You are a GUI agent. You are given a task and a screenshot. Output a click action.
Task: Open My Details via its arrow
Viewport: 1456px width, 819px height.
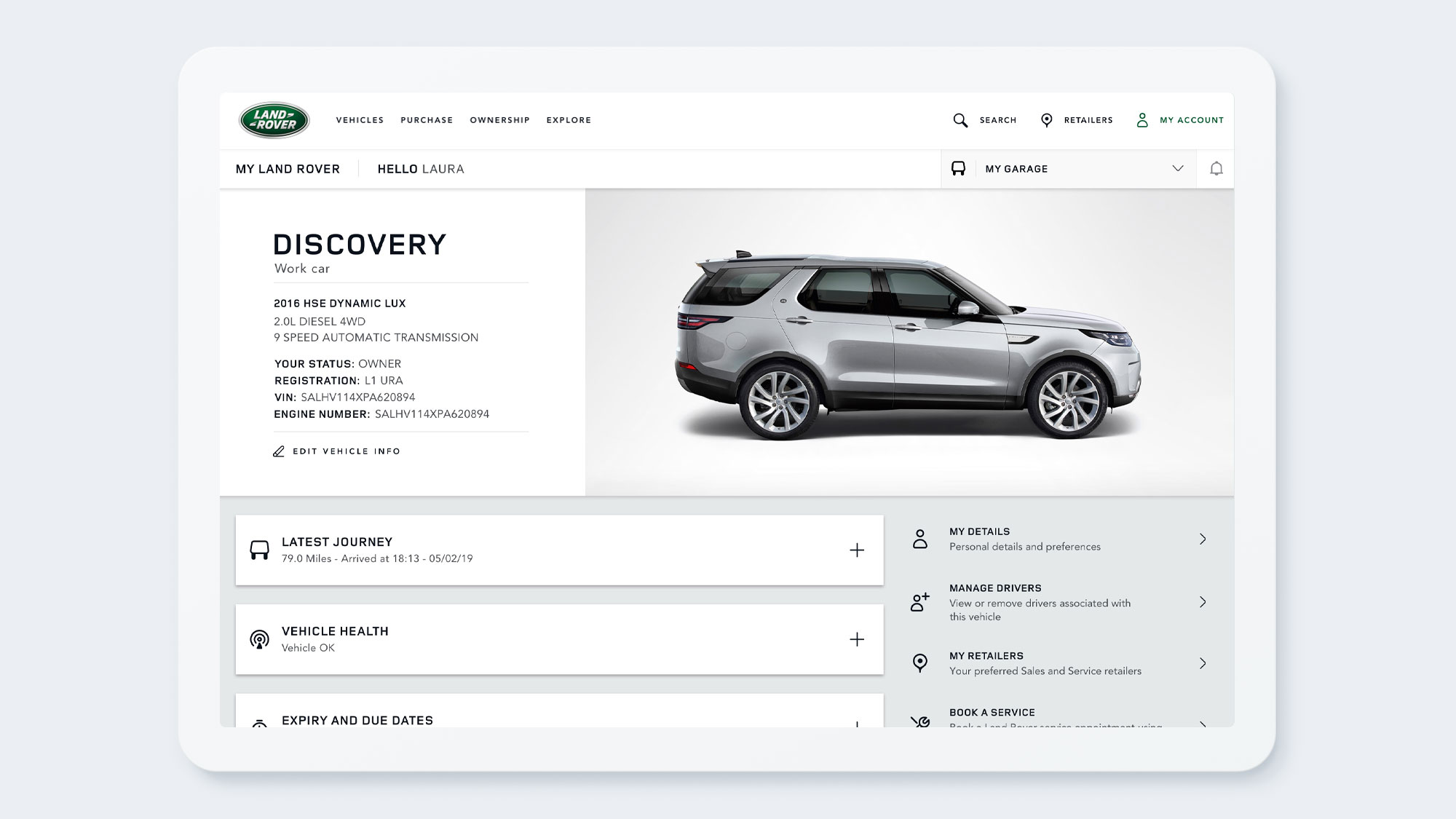click(1203, 539)
